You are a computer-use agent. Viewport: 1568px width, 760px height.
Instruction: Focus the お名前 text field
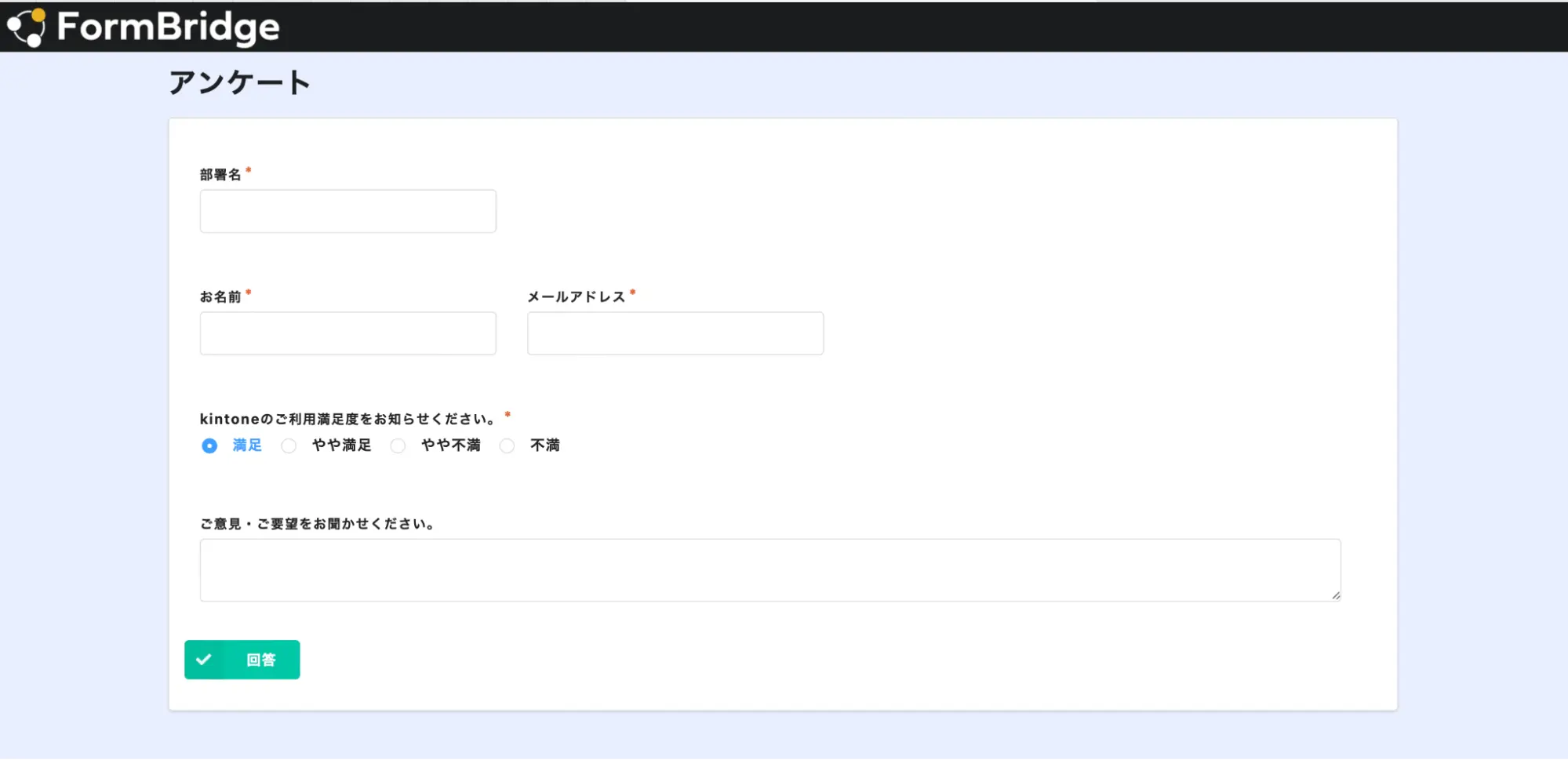[347, 333]
